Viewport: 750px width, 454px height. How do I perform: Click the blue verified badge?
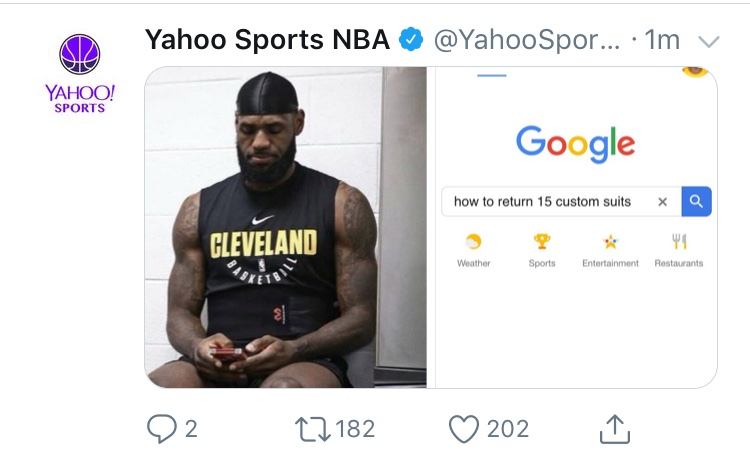pyautogui.click(x=411, y=40)
